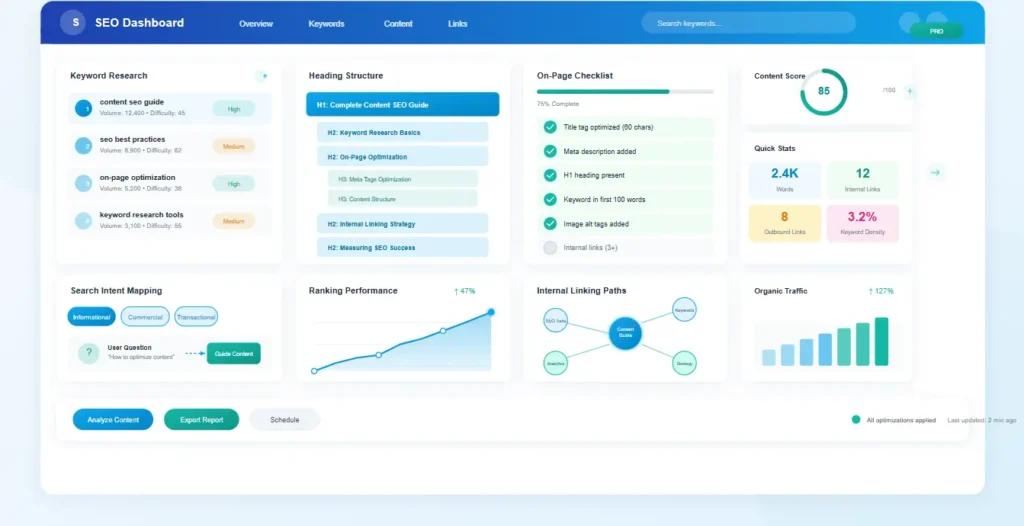Viewport: 1024px width, 526px height.
Task: Click the question mark icon in User Question
Action: 89,353
